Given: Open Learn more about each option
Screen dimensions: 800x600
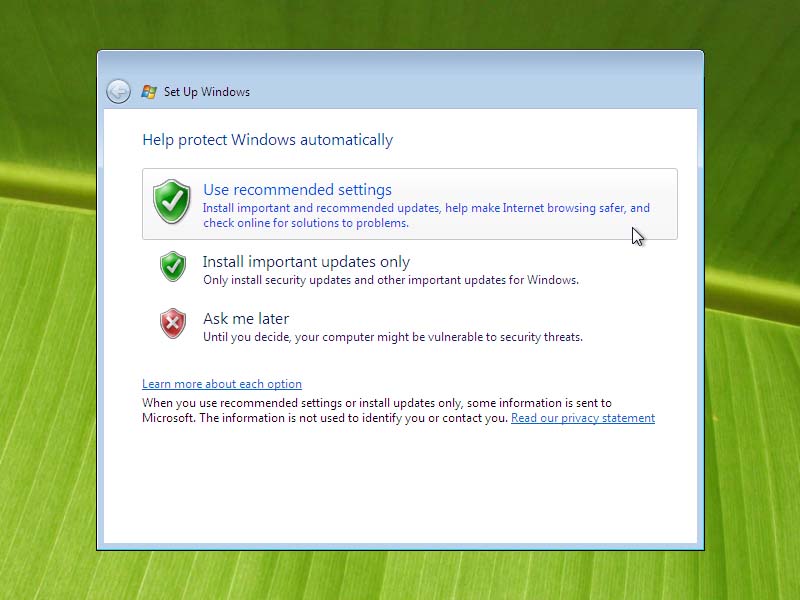Looking at the screenshot, I should [222, 384].
